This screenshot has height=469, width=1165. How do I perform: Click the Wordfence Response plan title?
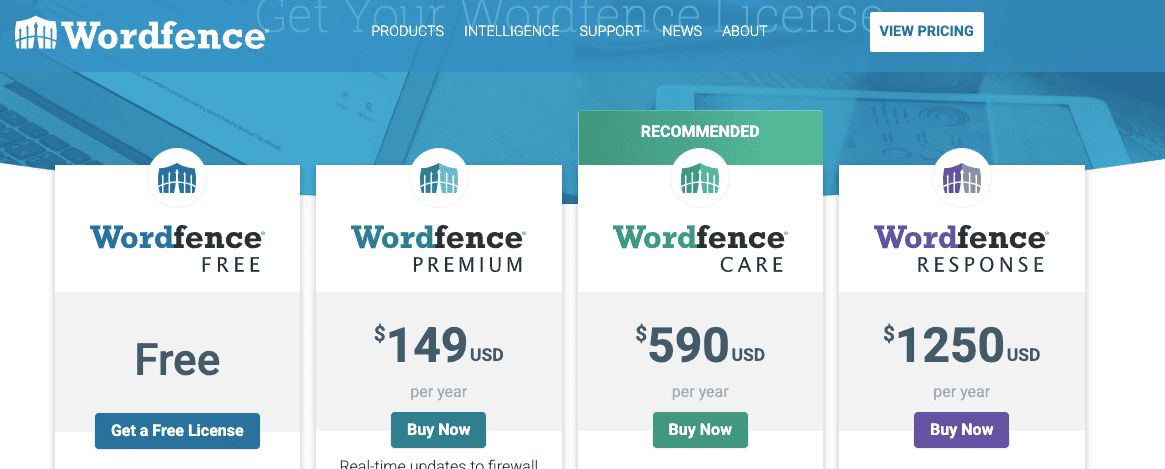coord(961,248)
